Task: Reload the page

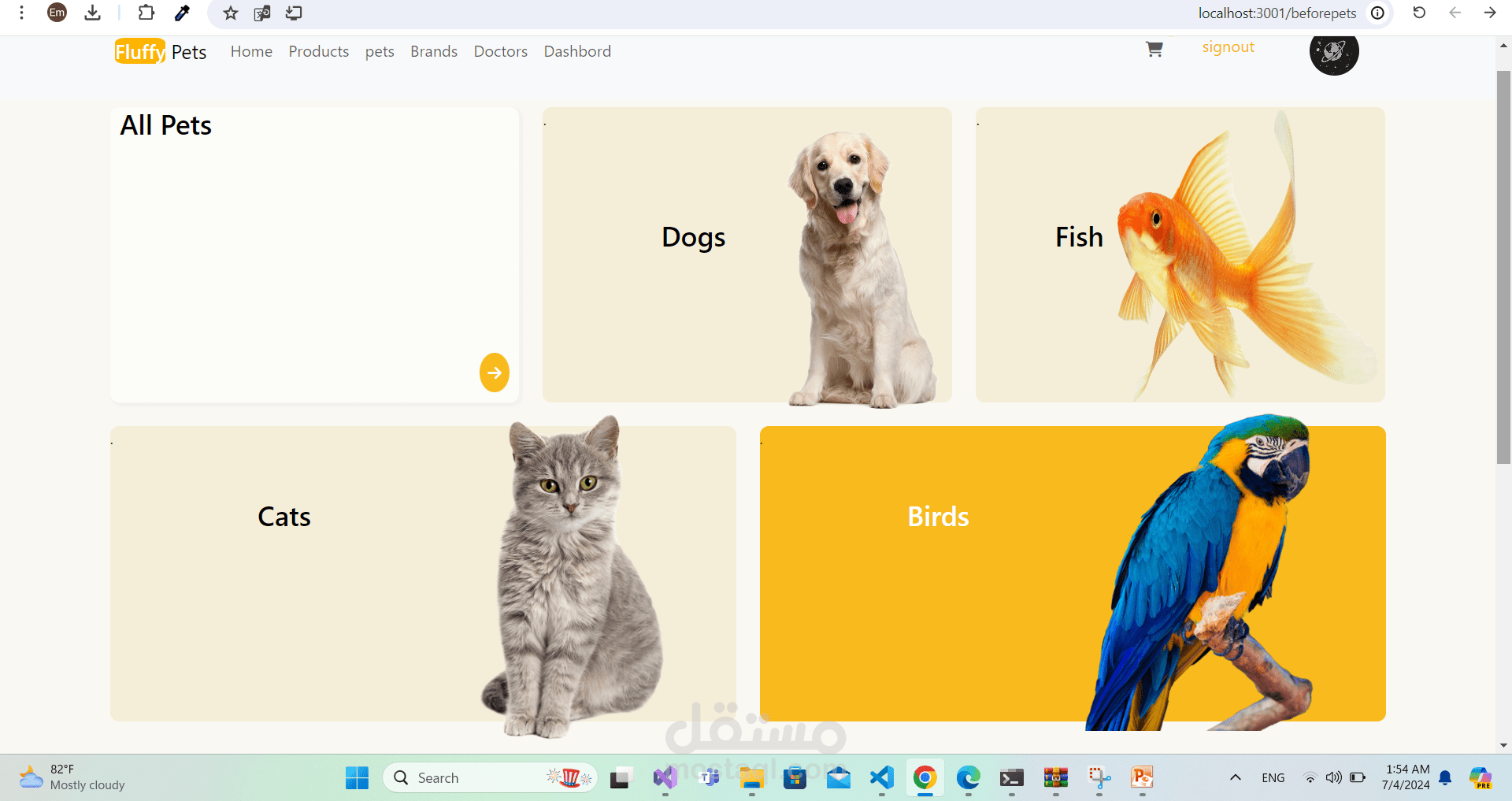Action: tap(1419, 13)
